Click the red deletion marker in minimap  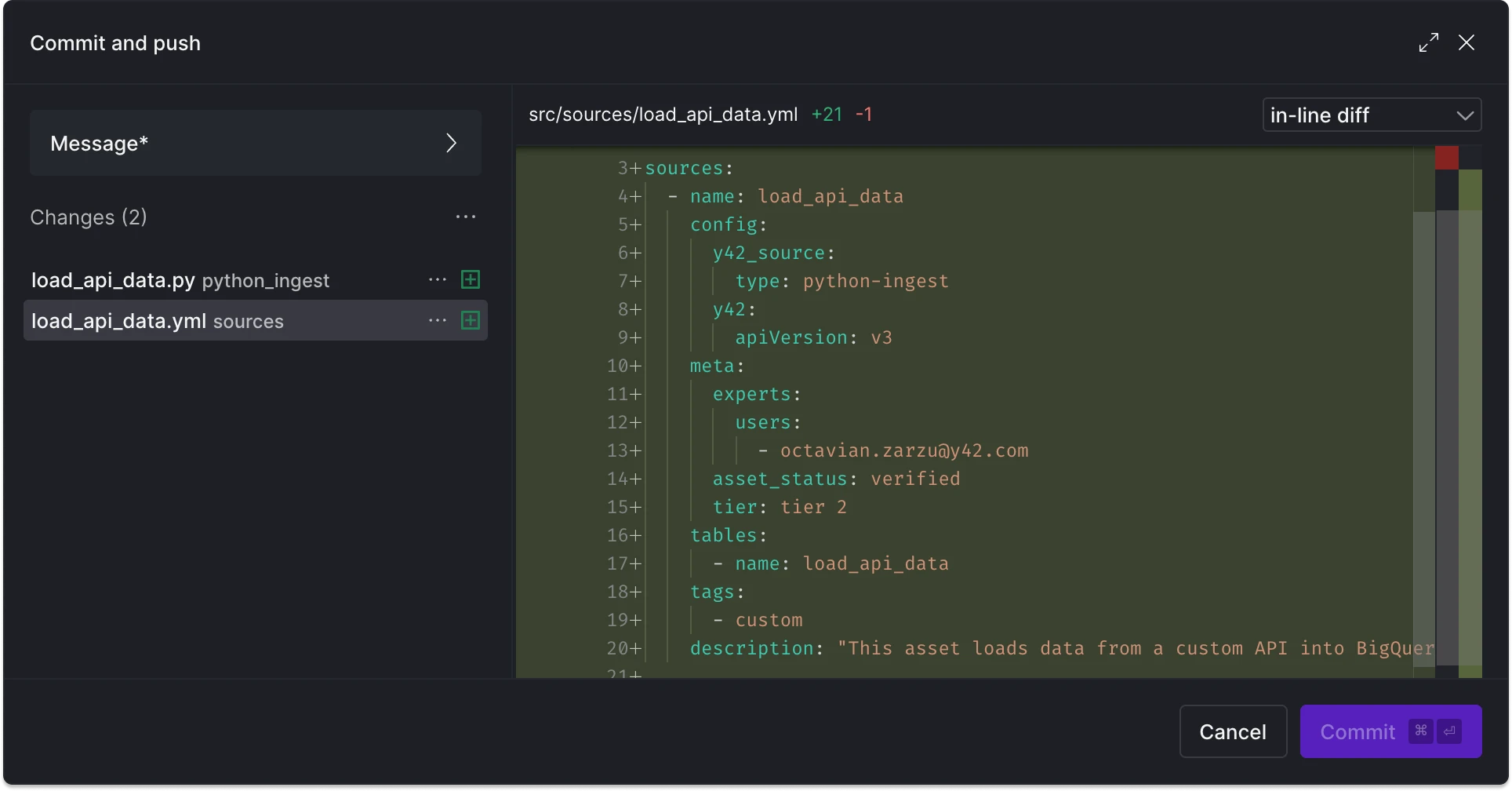1446,158
